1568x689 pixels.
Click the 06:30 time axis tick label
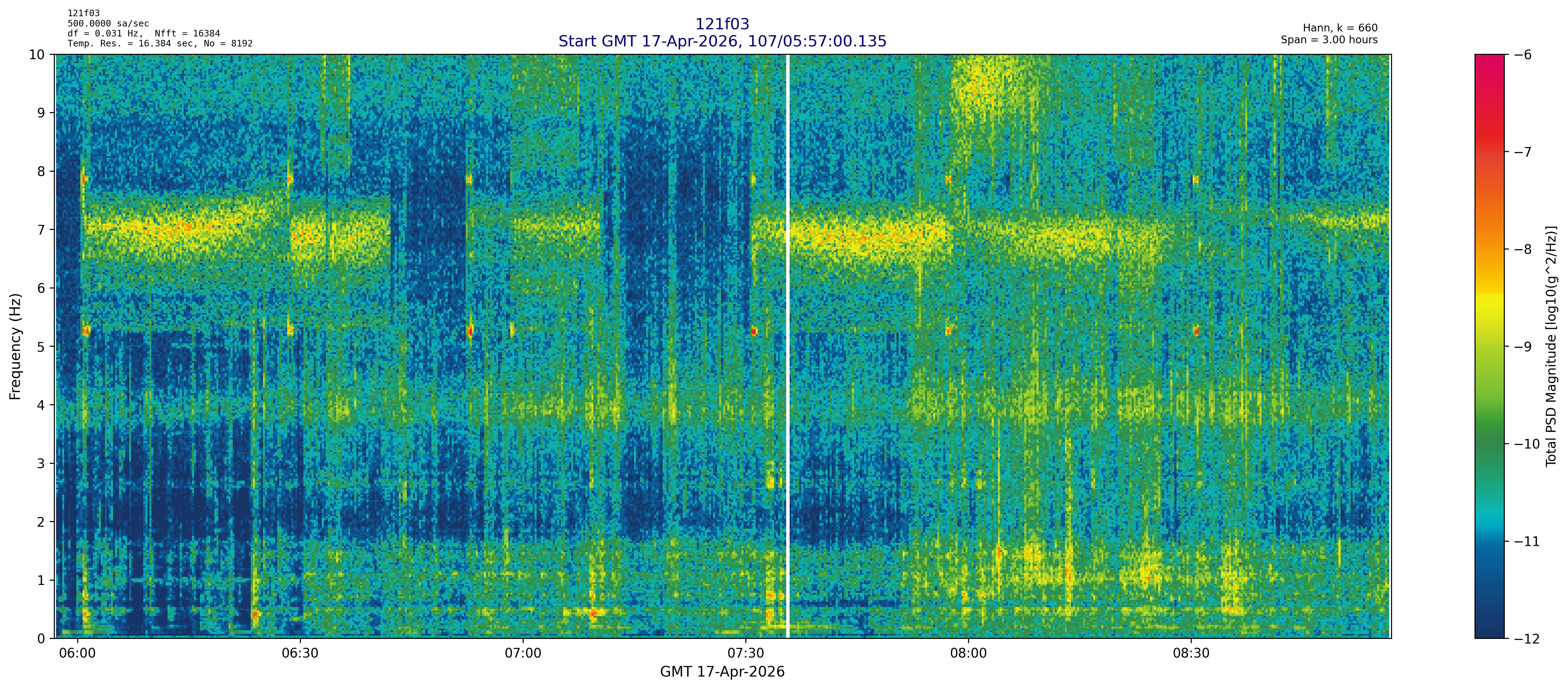(x=301, y=654)
